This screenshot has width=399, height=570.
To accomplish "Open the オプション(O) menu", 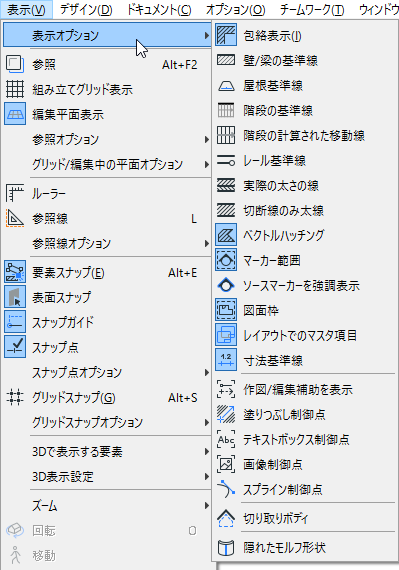I will (x=235, y=9).
